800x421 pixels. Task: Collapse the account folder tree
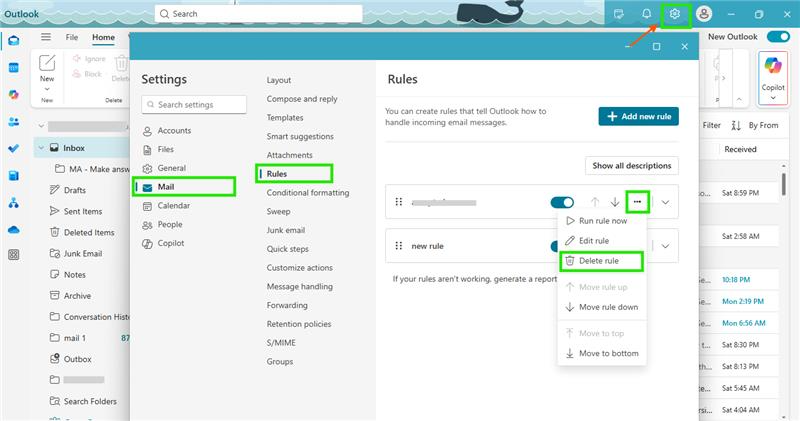41,126
